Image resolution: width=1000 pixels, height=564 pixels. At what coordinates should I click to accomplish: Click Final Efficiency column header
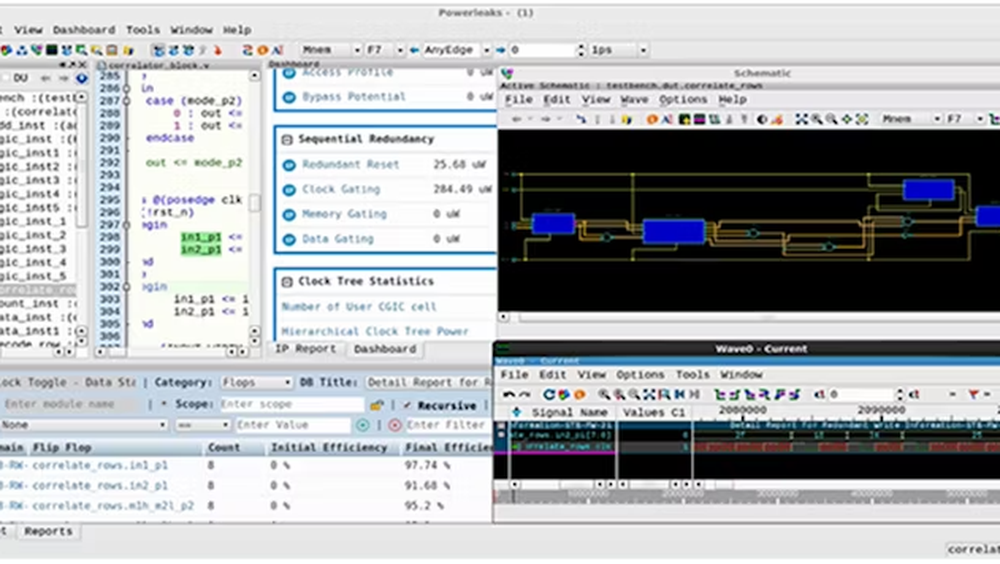pyautogui.click(x=446, y=448)
